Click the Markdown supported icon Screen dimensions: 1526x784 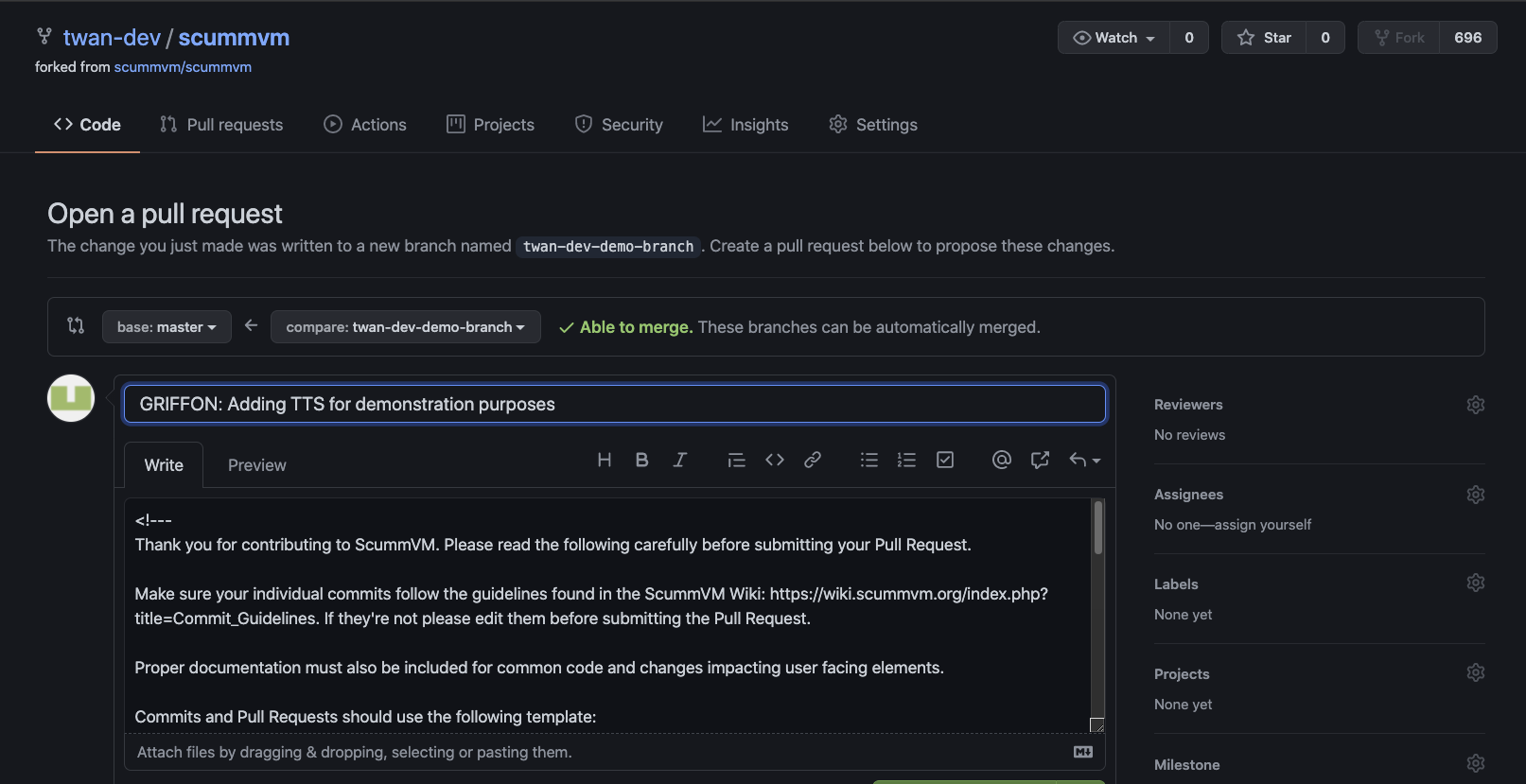pyautogui.click(x=1083, y=752)
